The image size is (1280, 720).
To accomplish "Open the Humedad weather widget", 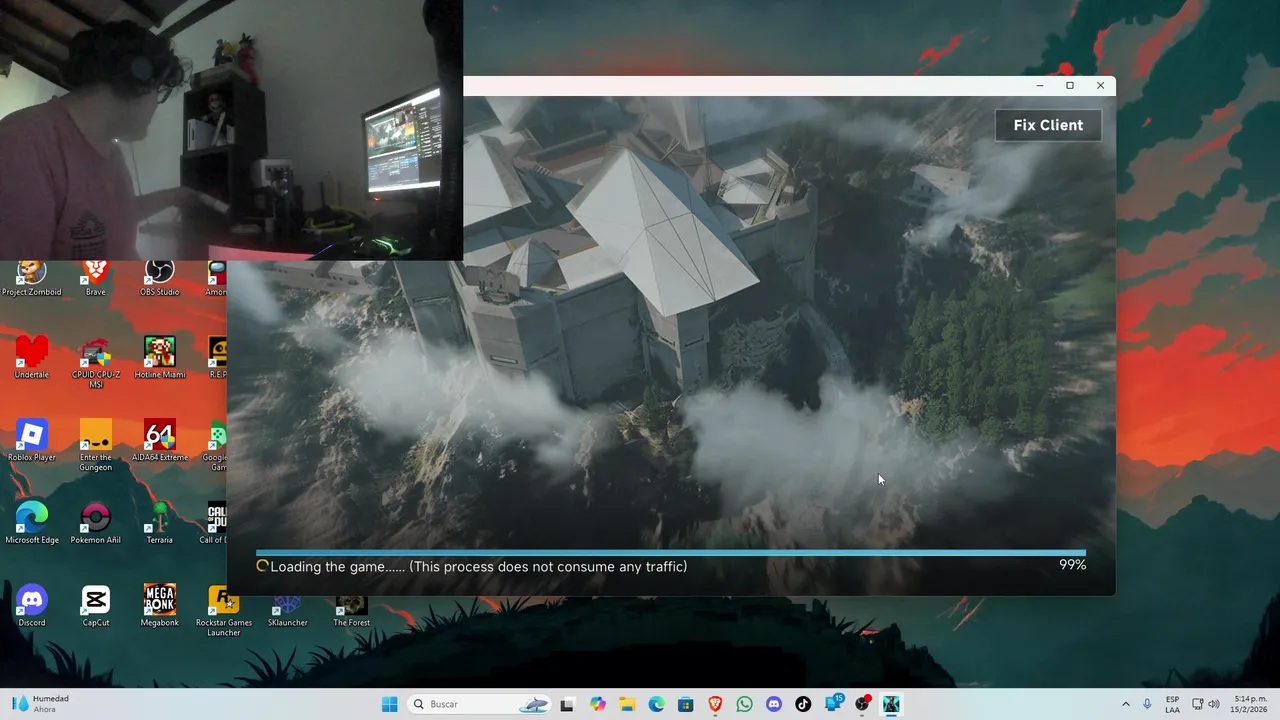I will [42, 704].
